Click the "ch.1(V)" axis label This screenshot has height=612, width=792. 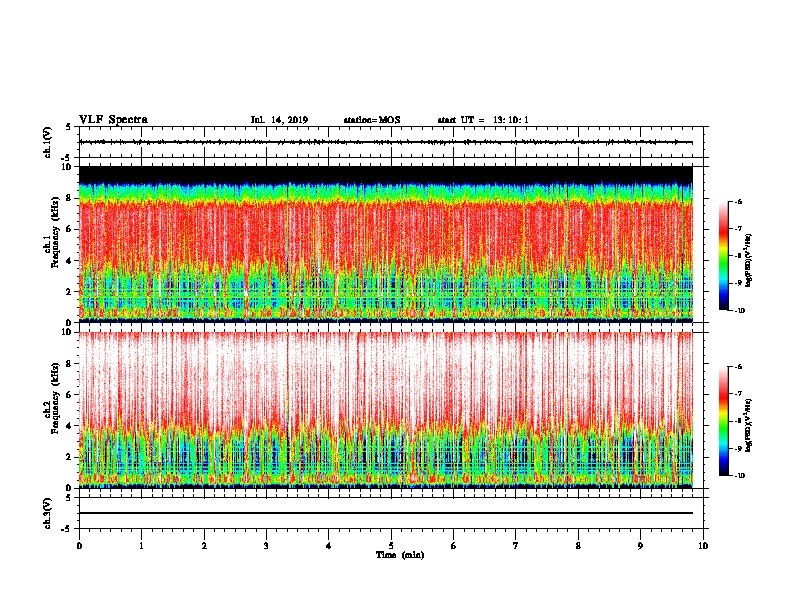[x=47, y=142]
